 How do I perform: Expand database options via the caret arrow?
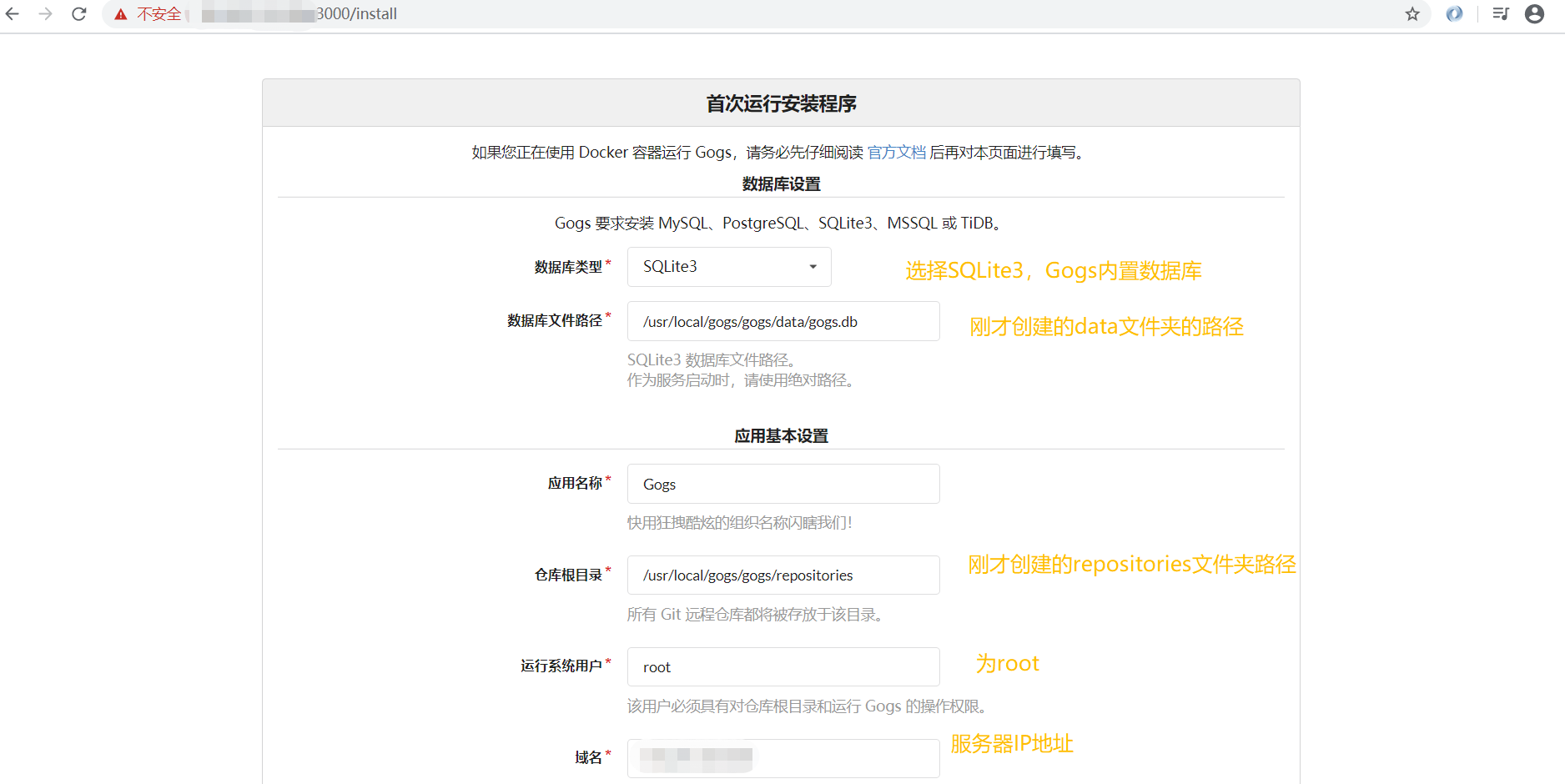pyautogui.click(x=812, y=267)
